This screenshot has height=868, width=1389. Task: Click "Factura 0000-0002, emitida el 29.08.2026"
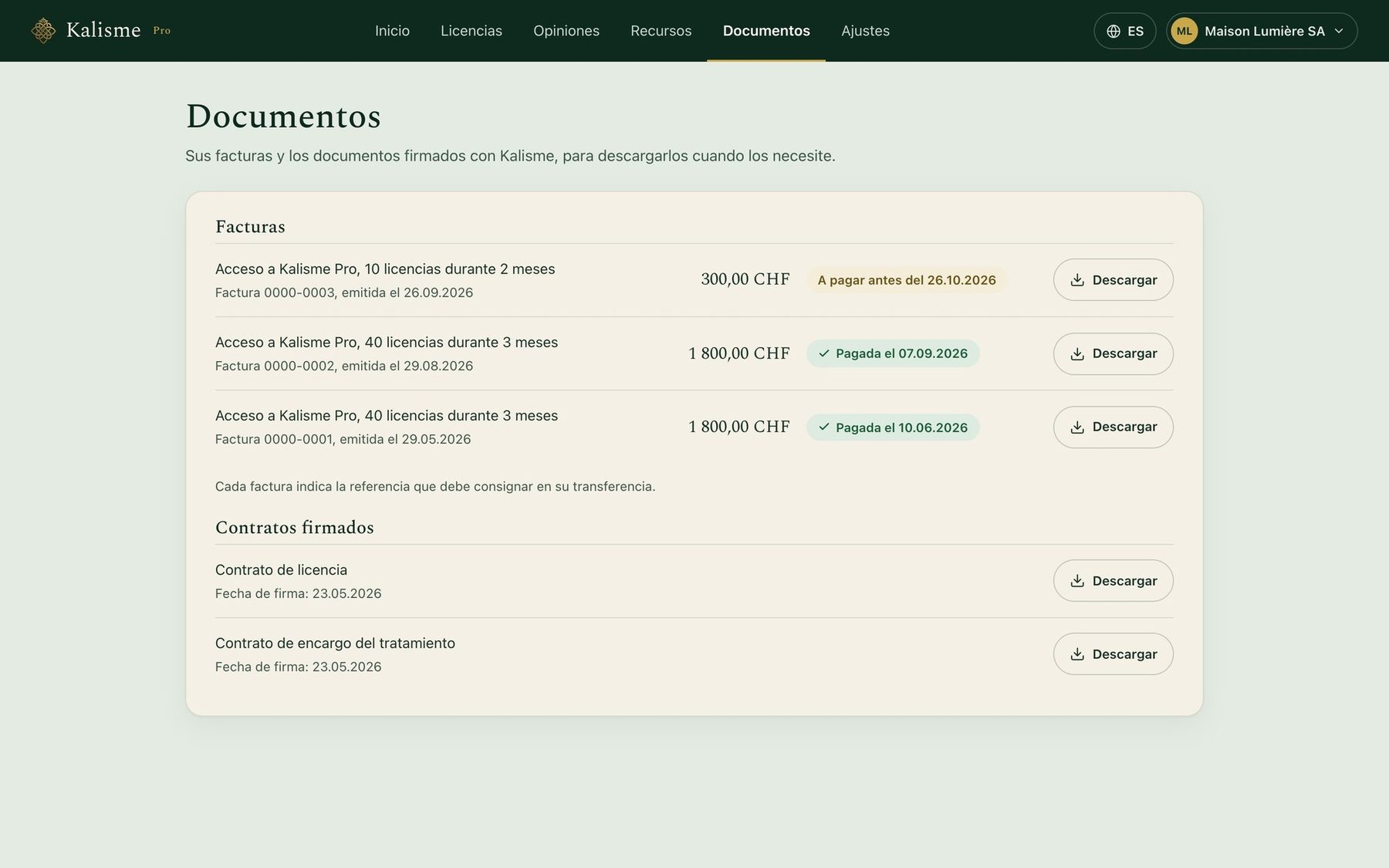[x=344, y=366]
